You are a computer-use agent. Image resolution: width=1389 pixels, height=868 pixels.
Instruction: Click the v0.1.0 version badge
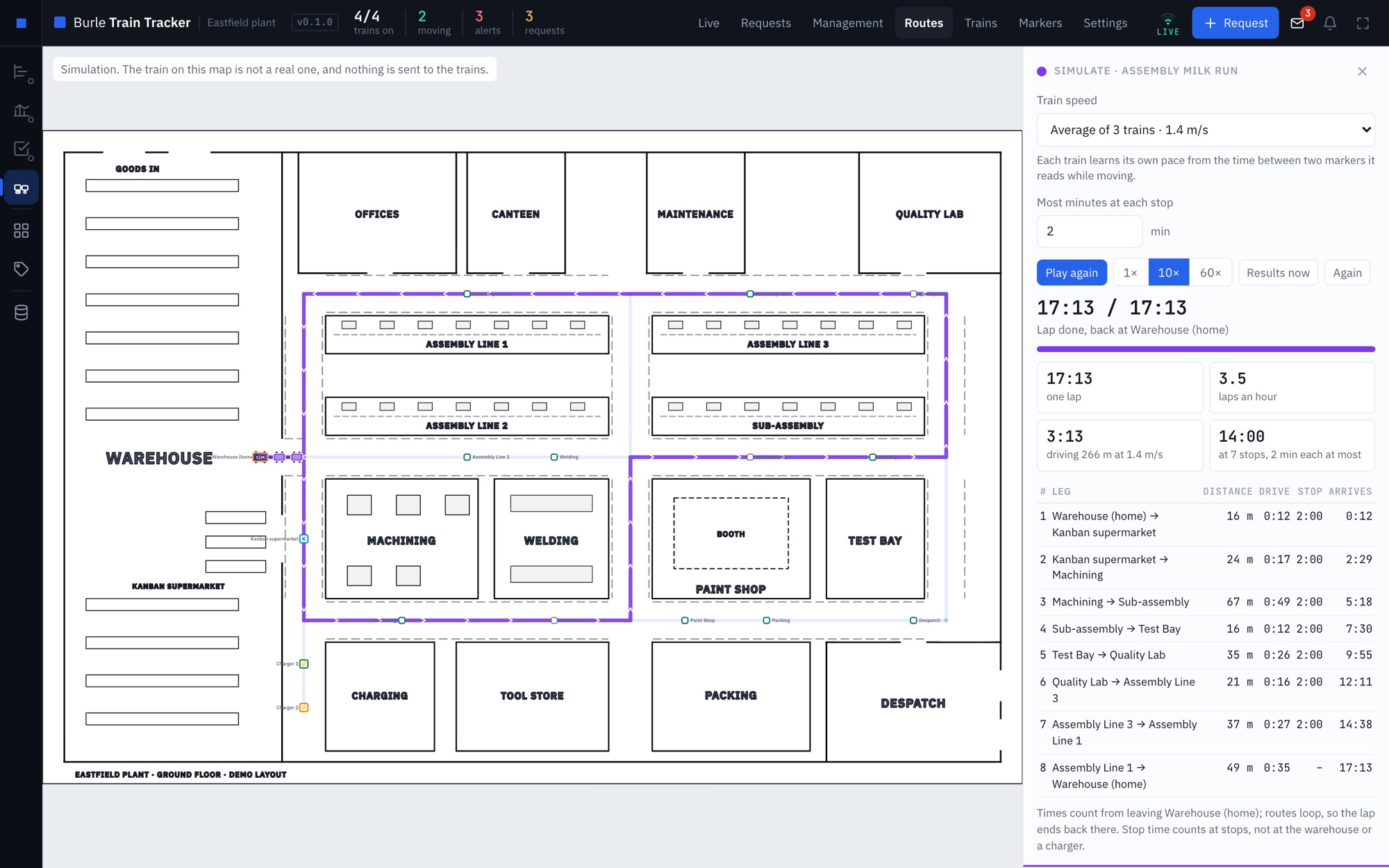click(315, 22)
